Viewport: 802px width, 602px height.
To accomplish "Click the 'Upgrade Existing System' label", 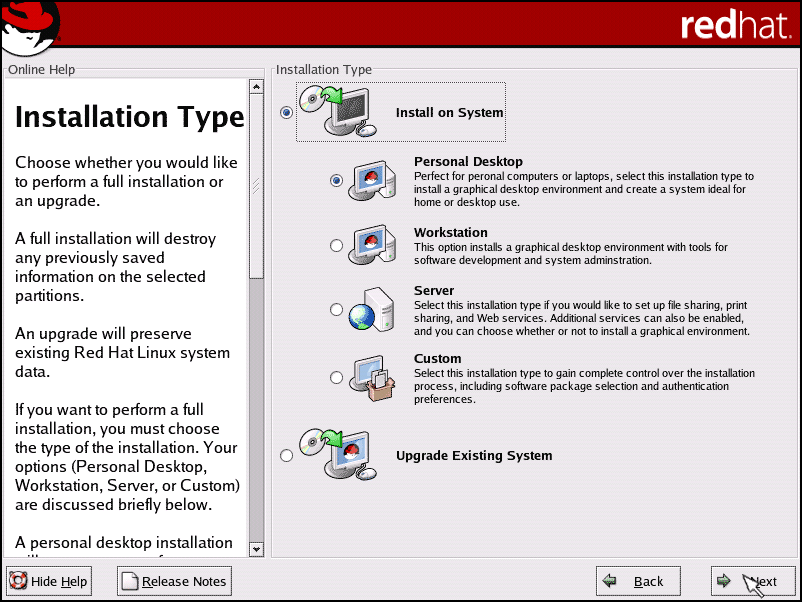I will (474, 456).
